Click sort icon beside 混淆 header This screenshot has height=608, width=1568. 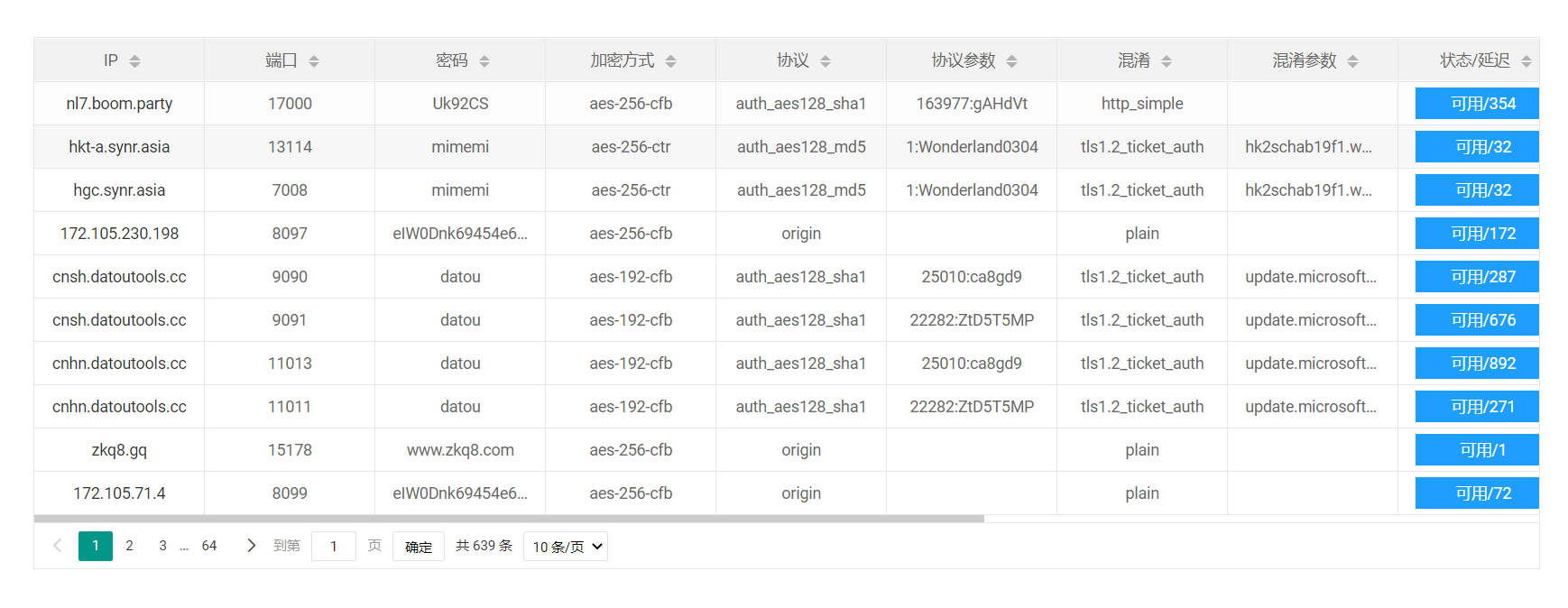1167,61
